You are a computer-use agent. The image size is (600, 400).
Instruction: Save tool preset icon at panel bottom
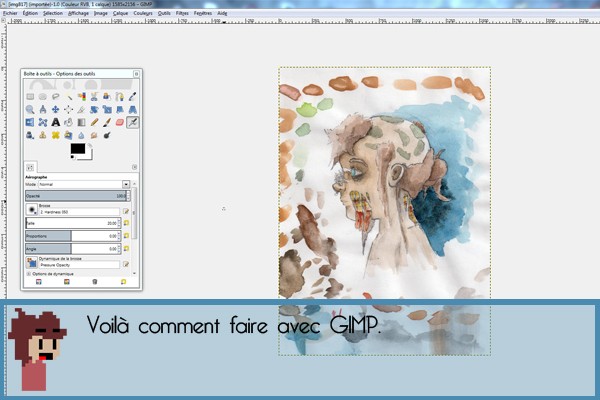39,282
